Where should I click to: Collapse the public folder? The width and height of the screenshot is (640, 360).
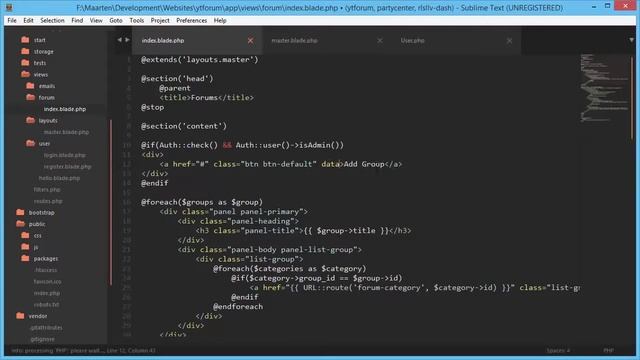tap(20, 223)
